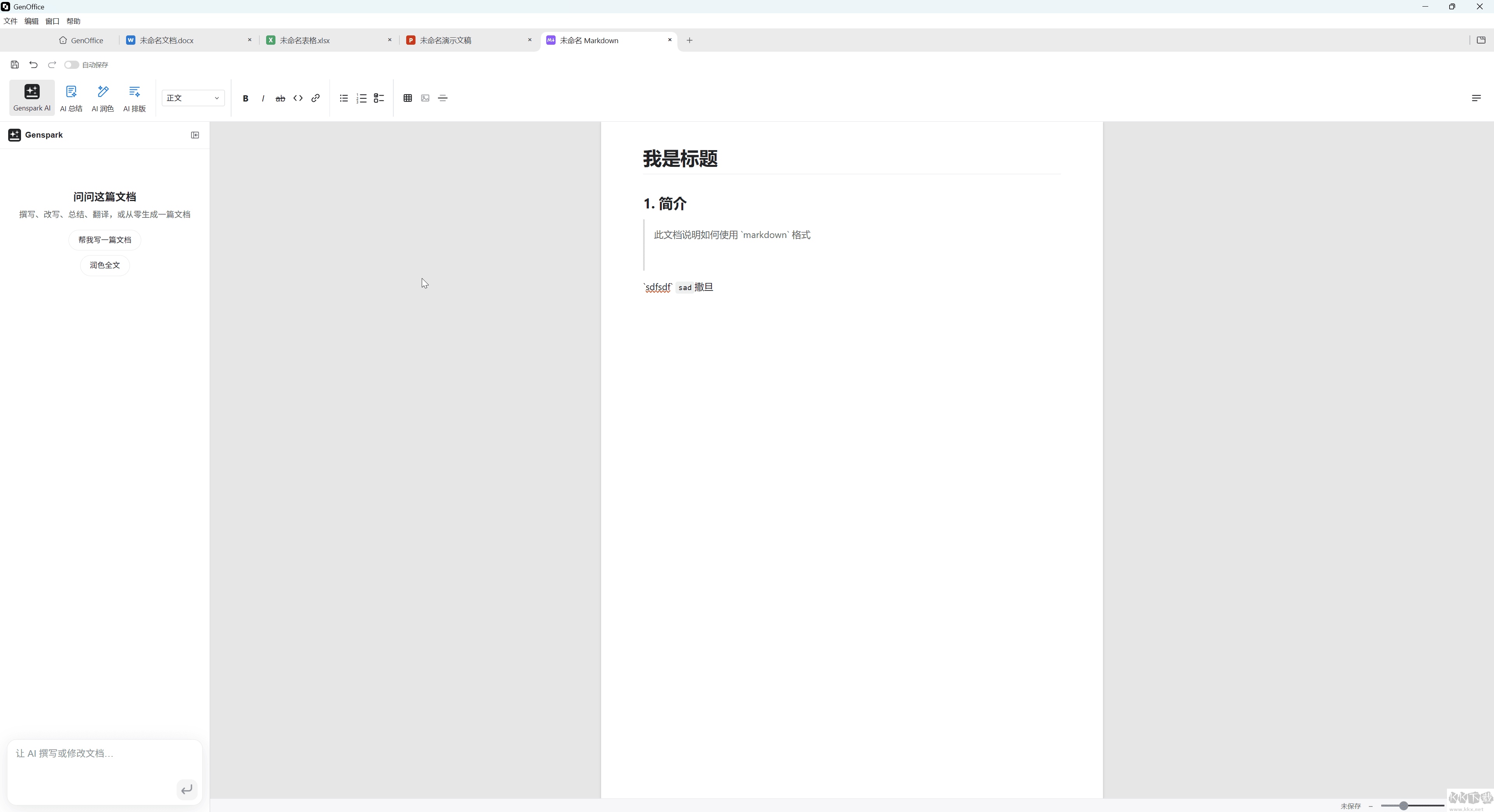Insert an image
Screen dimensions: 1494x812
(425, 98)
